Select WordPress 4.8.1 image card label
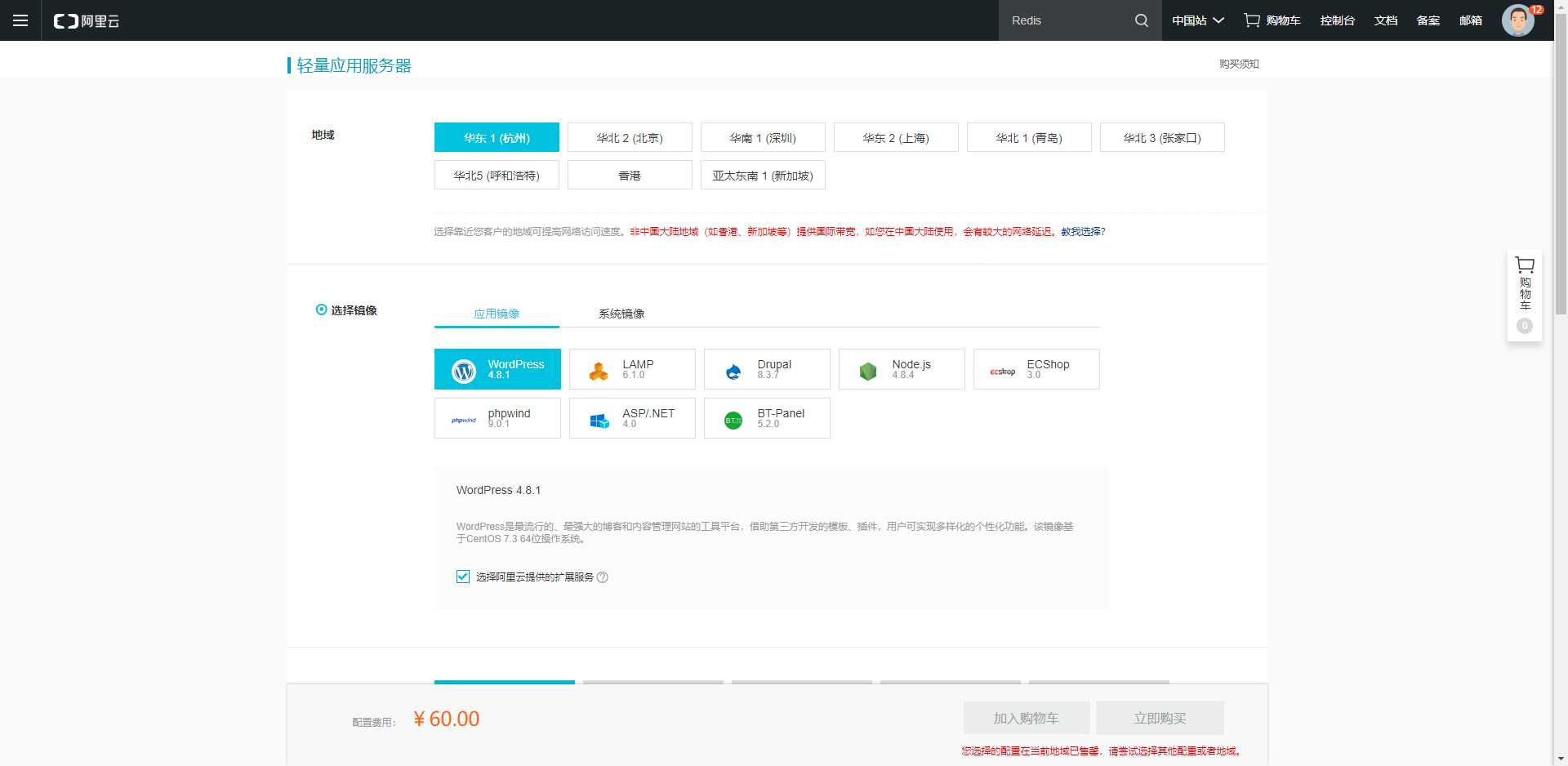 pyautogui.click(x=515, y=369)
